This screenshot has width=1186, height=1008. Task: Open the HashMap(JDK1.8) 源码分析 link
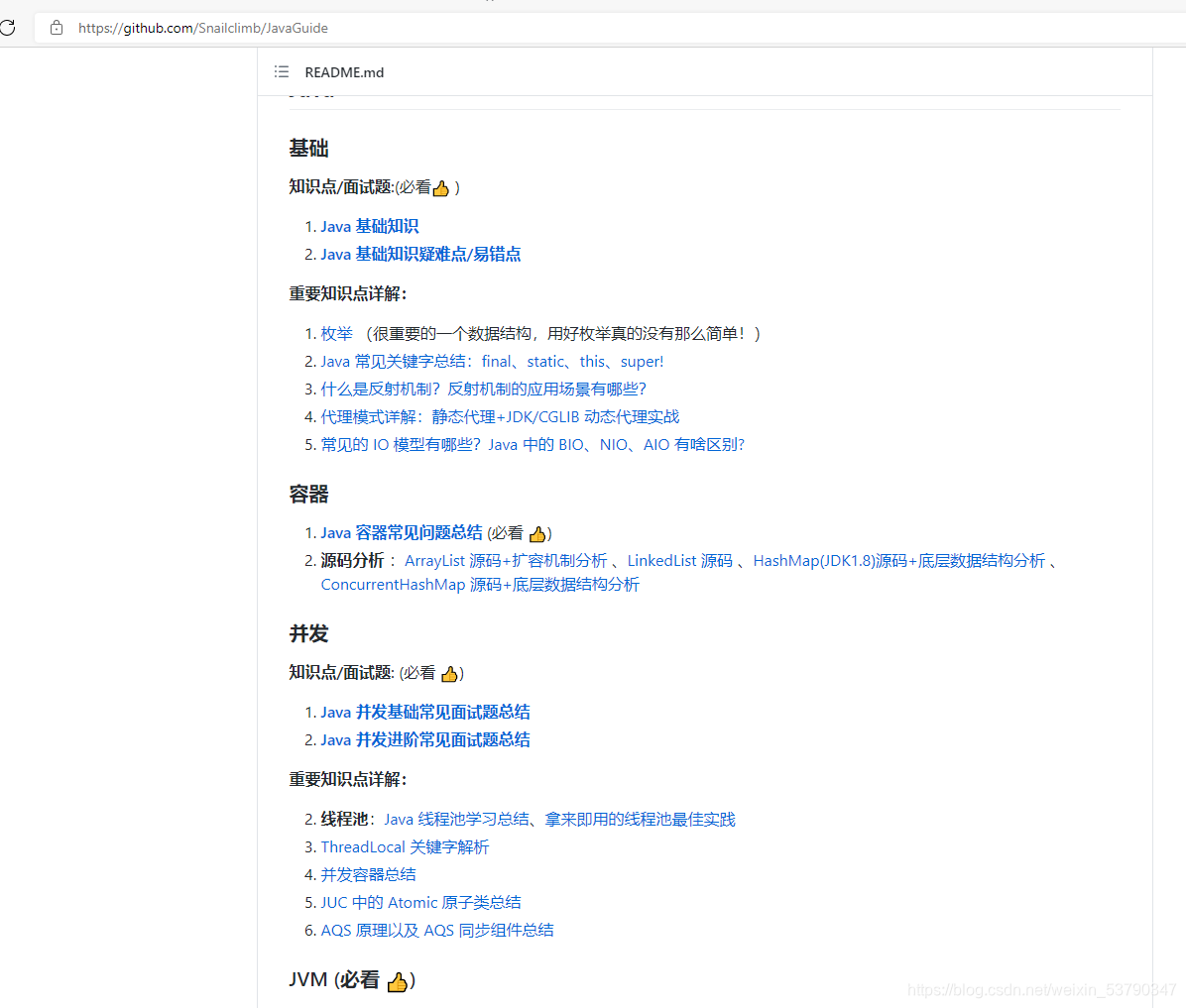coord(896,560)
